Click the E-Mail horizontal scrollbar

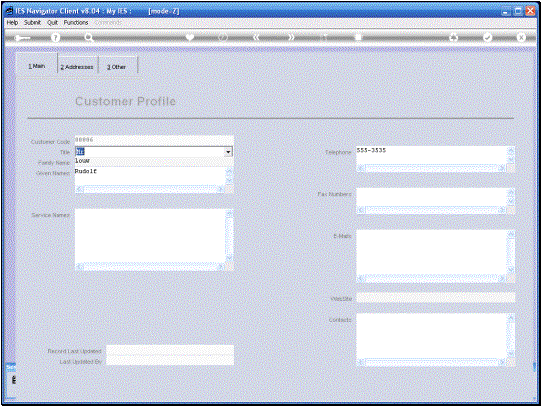coord(432,278)
